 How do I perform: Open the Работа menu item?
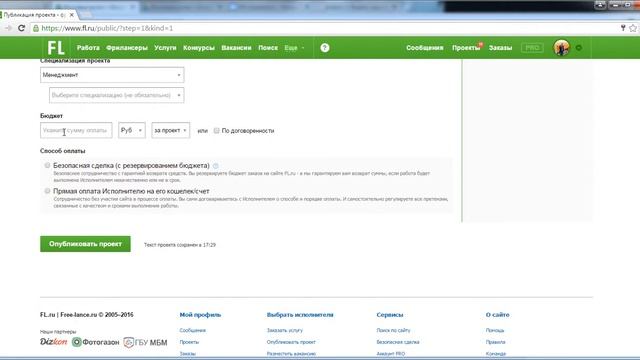88,48
